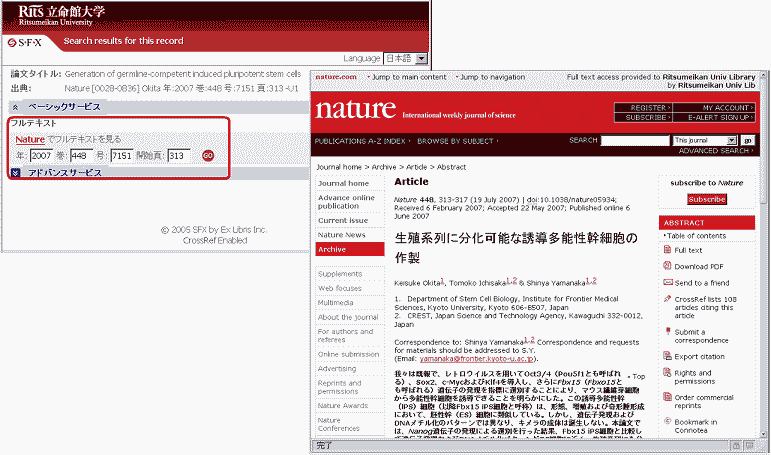Screen dimensions: 771x455
Task: Open Table of contents link
Action: point(696,236)
